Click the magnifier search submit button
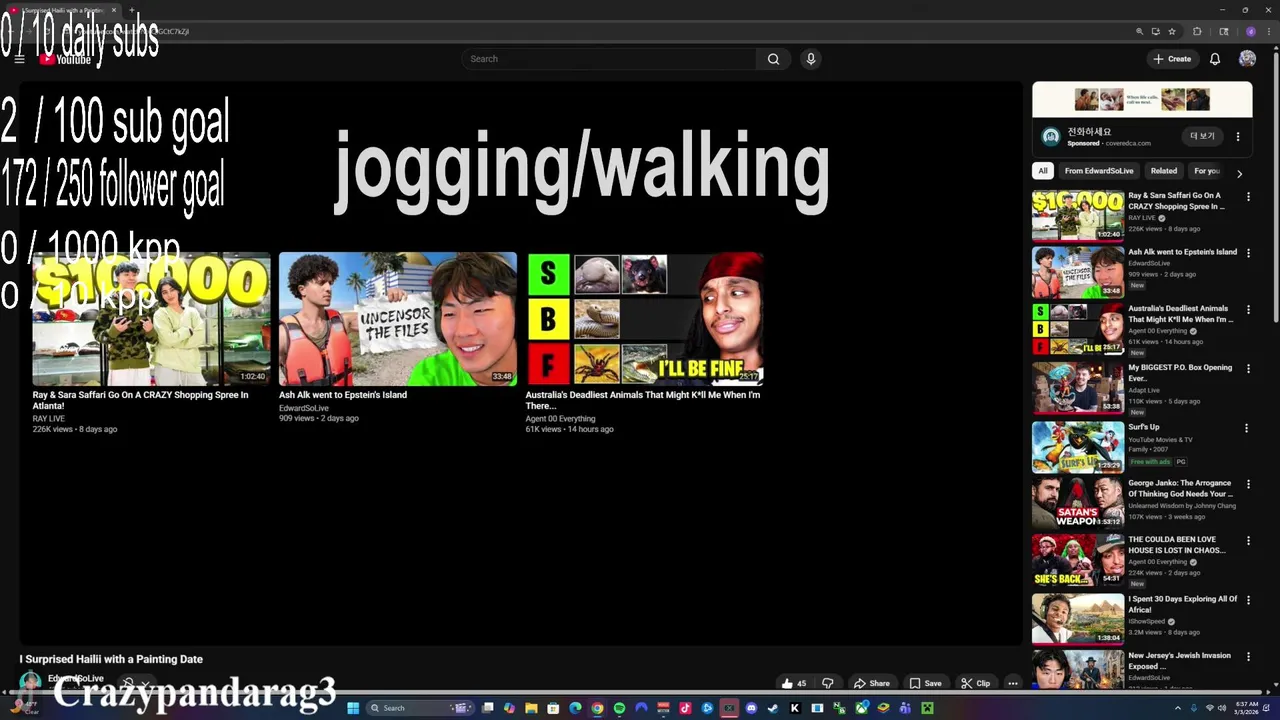This screenshot has width=1280, height=720. (x=773, y=59)
